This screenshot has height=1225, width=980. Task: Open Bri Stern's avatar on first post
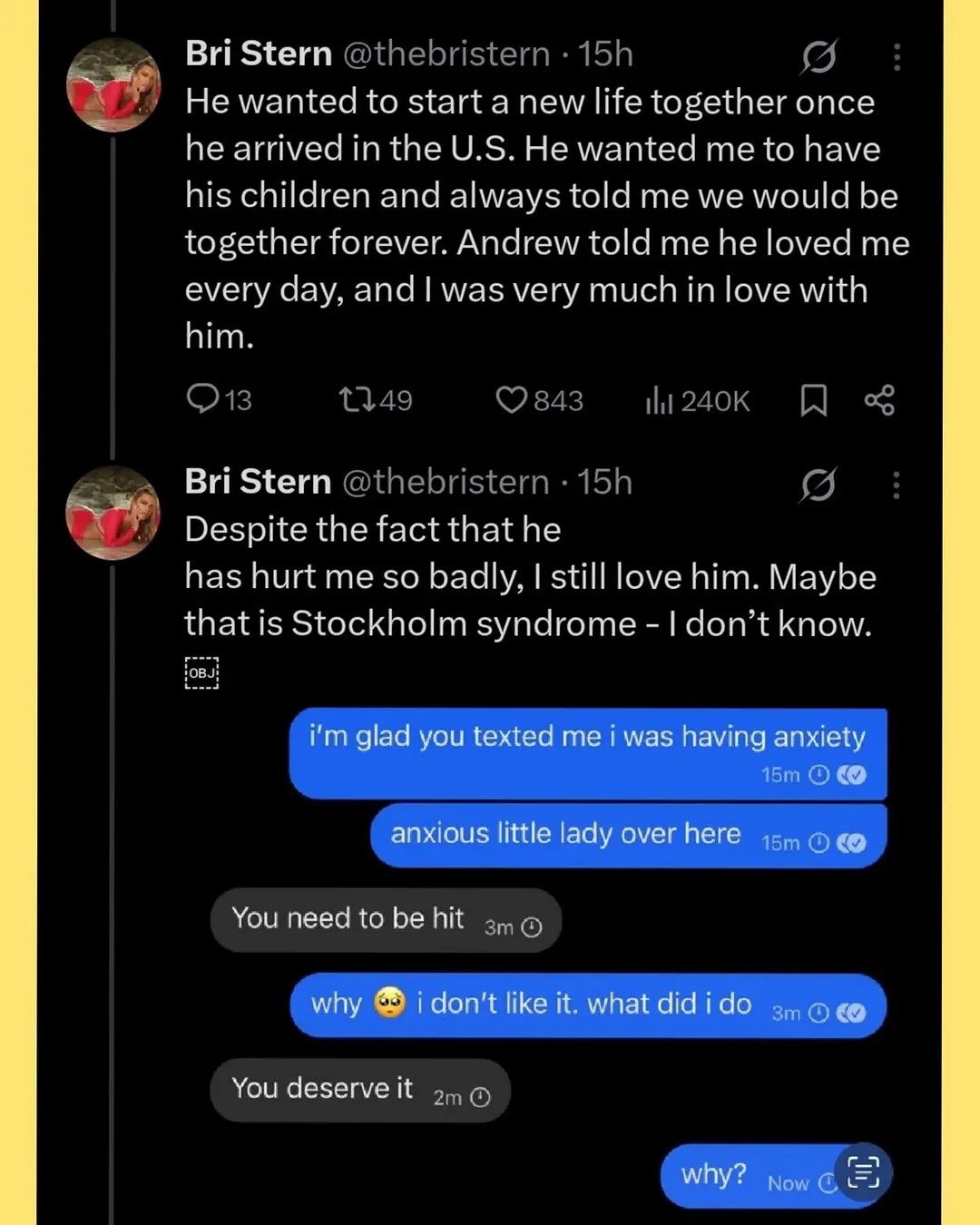click(x=113, y=85)
